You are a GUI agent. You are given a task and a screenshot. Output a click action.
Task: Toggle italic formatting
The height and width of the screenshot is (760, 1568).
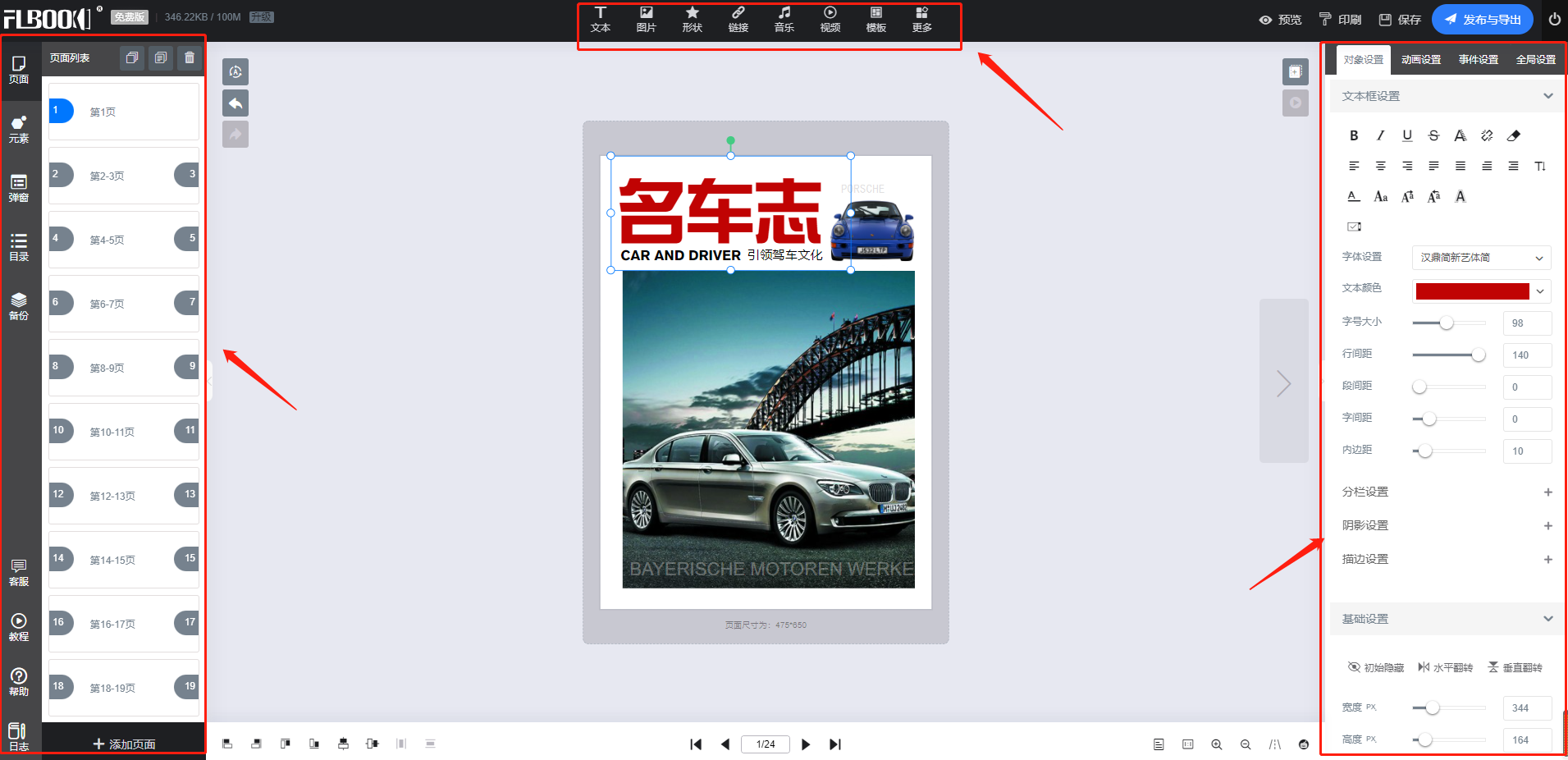point(1380,135)
